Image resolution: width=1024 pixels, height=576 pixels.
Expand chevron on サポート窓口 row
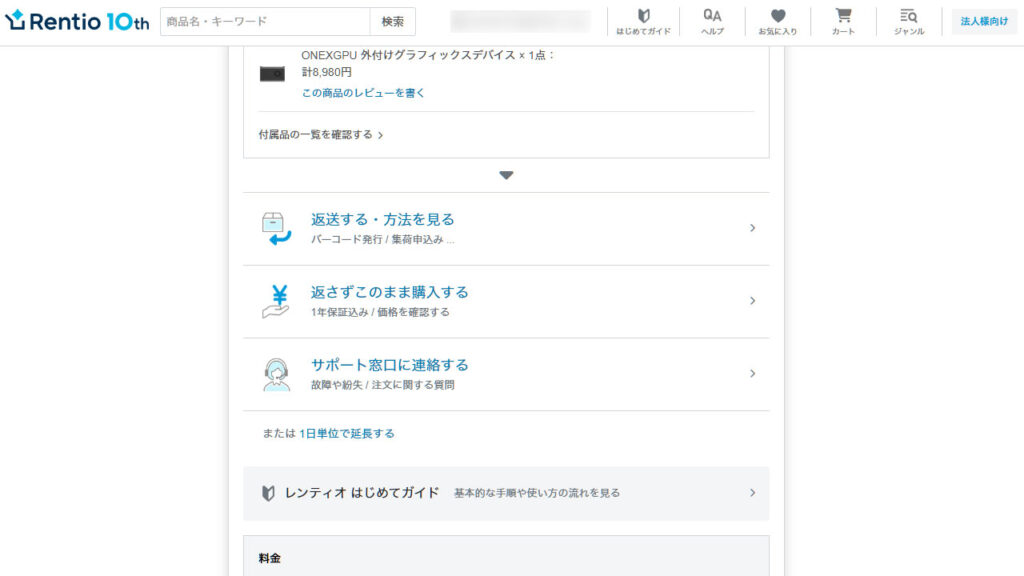752,374
